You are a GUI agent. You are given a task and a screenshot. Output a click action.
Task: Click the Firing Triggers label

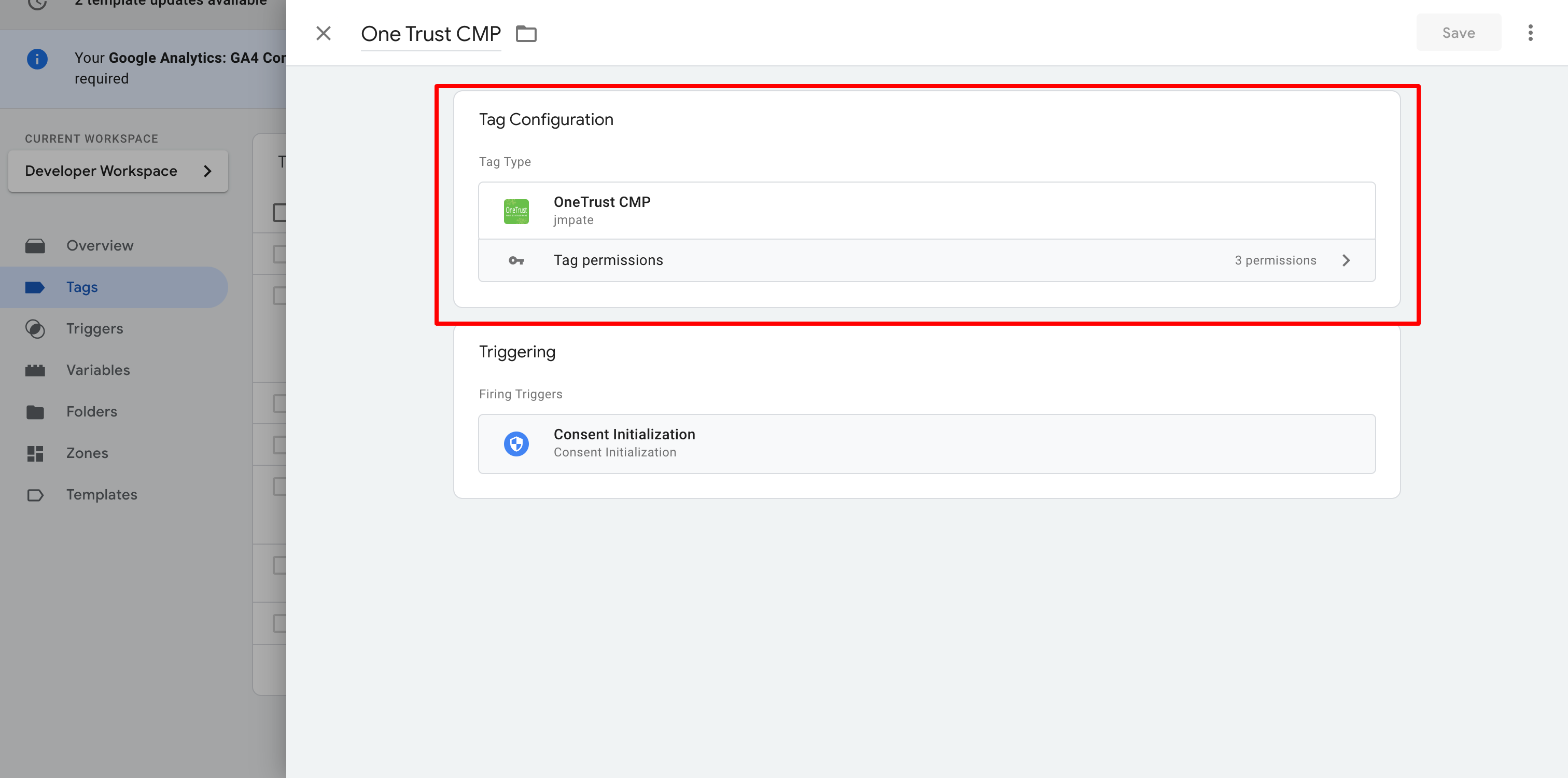(x=521, y=394)
